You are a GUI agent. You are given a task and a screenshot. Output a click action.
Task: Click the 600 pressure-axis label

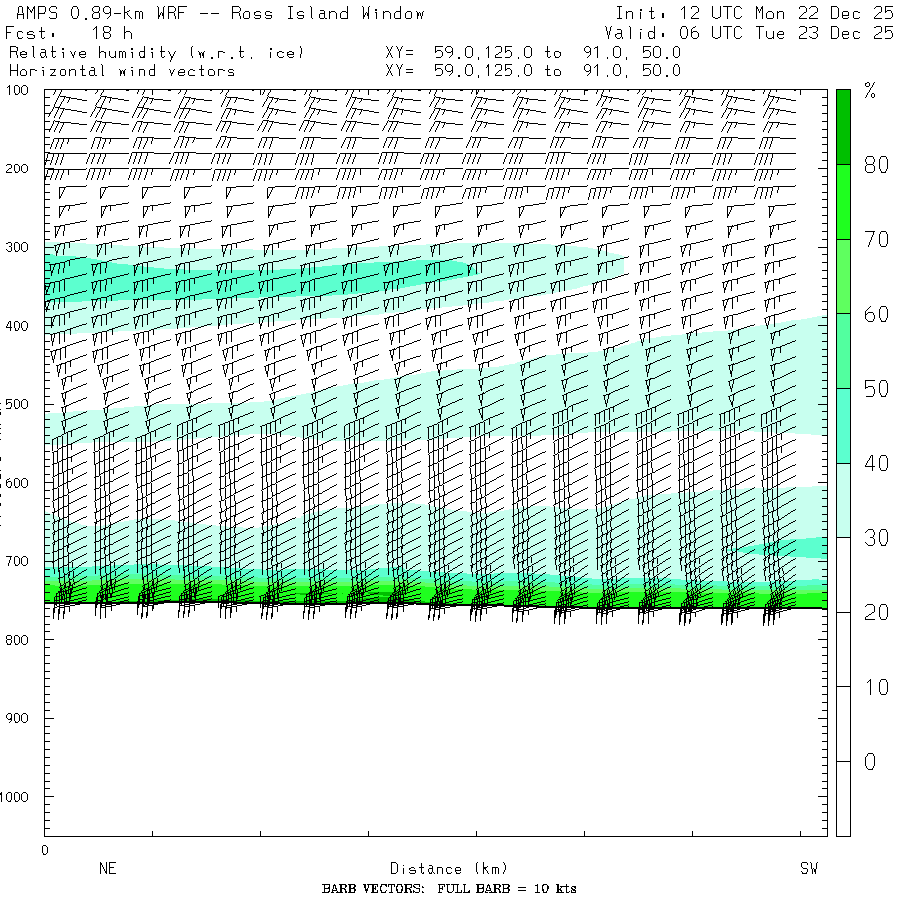[x=17, y=483]
